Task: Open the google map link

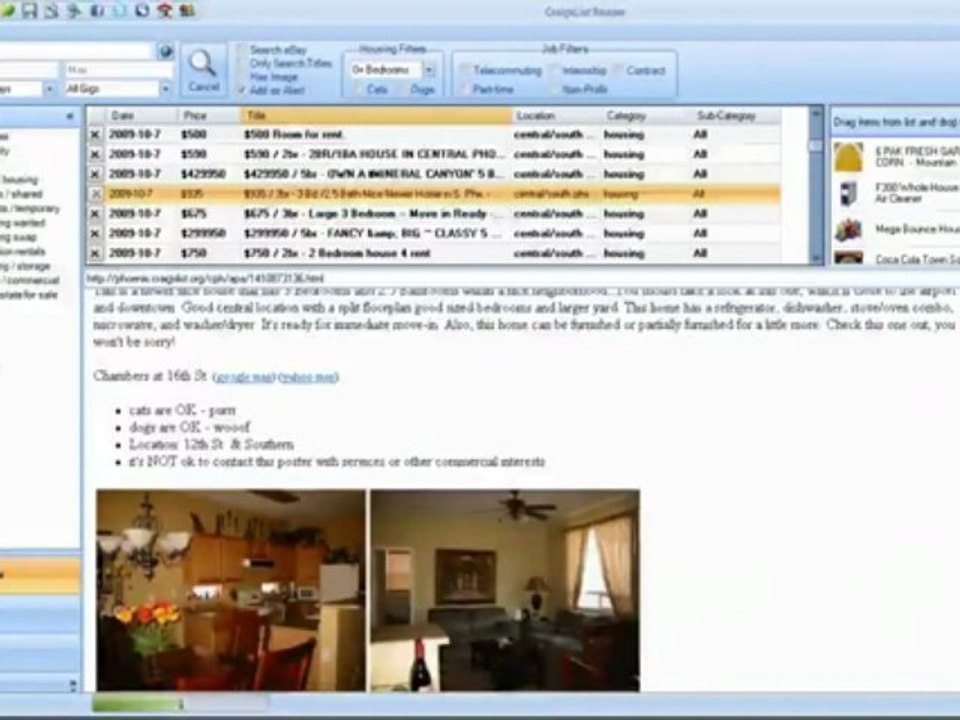Action: (x=244, y=377)
